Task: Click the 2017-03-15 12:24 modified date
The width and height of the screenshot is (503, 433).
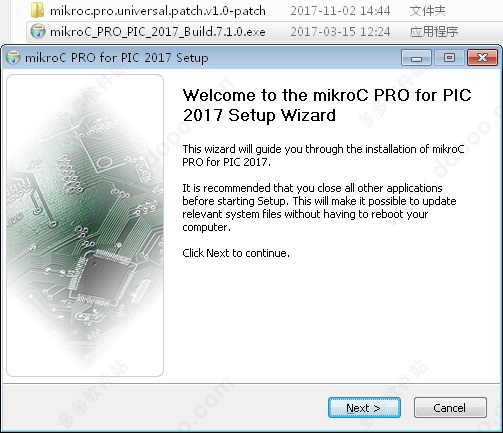Action: click(340, 32)
